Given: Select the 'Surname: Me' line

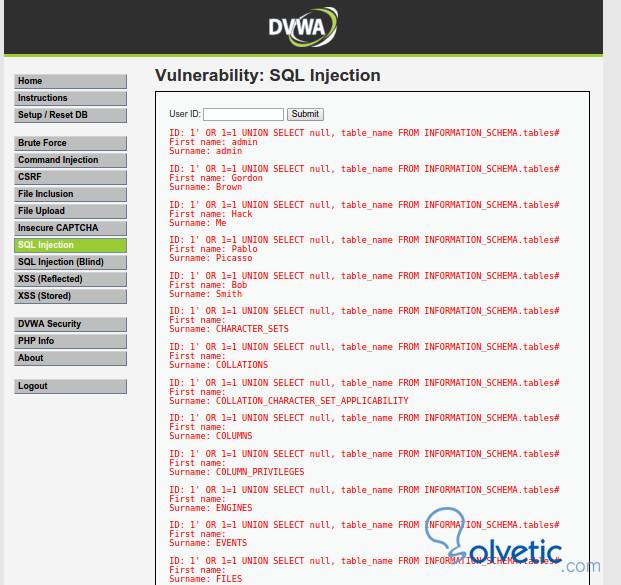Looking at the screenshot, I should [x=198, y=223].
